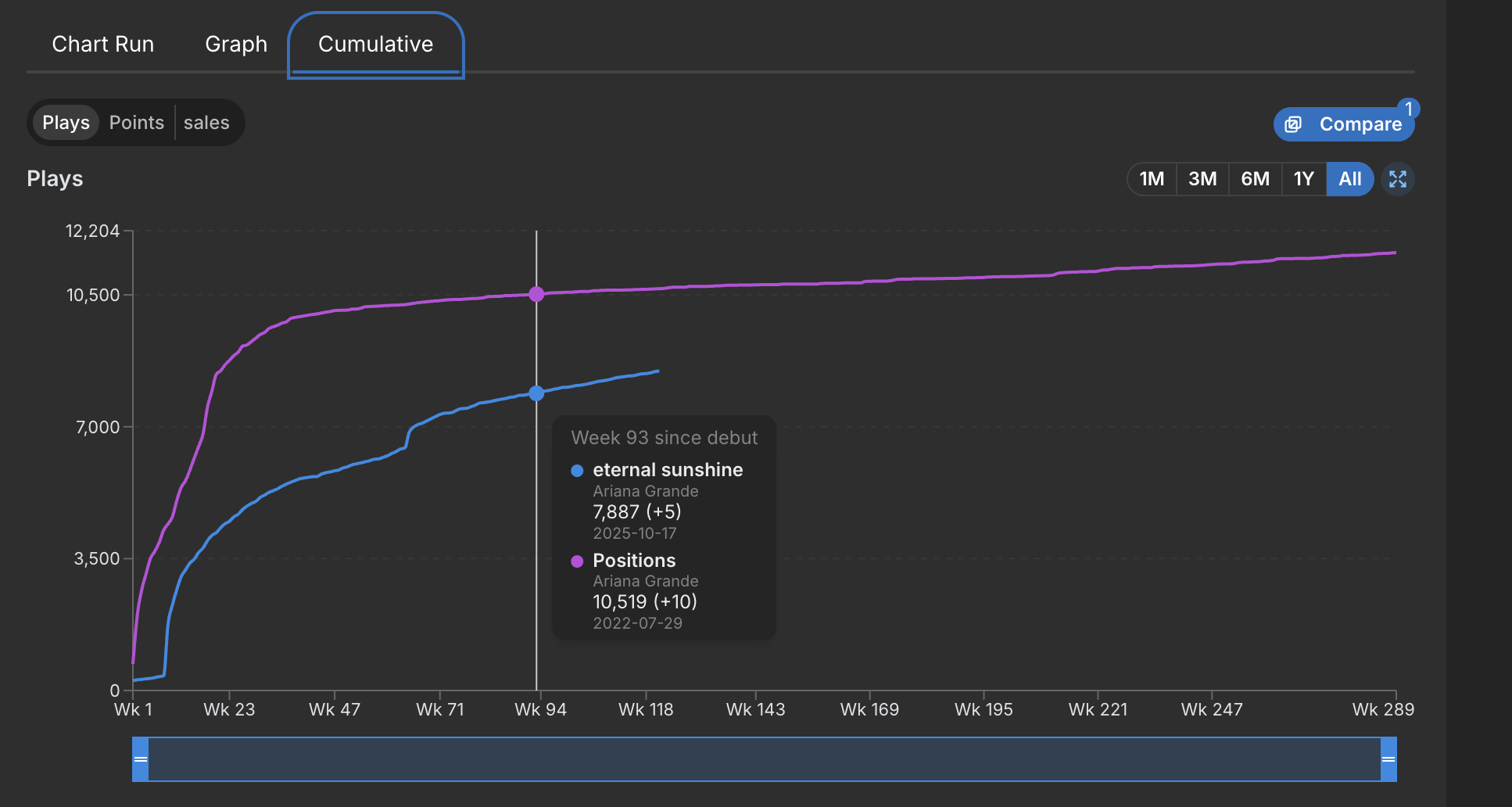Click the '12,204' y-axis label
The height and width of the screenshot is (807, 1512).
click(92, 231)
